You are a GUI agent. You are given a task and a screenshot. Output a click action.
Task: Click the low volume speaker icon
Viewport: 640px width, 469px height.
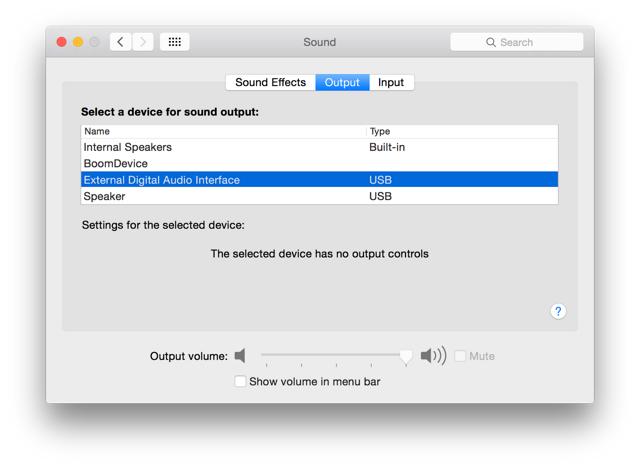point(240,356)
